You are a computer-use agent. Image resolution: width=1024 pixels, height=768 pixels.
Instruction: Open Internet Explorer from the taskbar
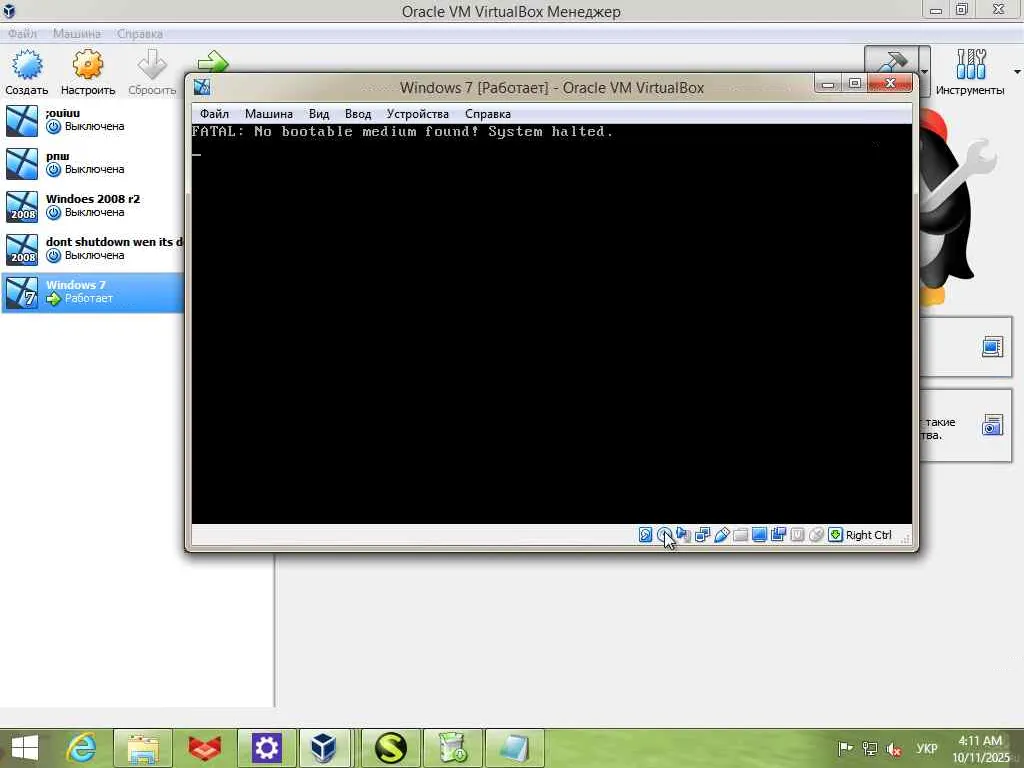coord(81,748)
